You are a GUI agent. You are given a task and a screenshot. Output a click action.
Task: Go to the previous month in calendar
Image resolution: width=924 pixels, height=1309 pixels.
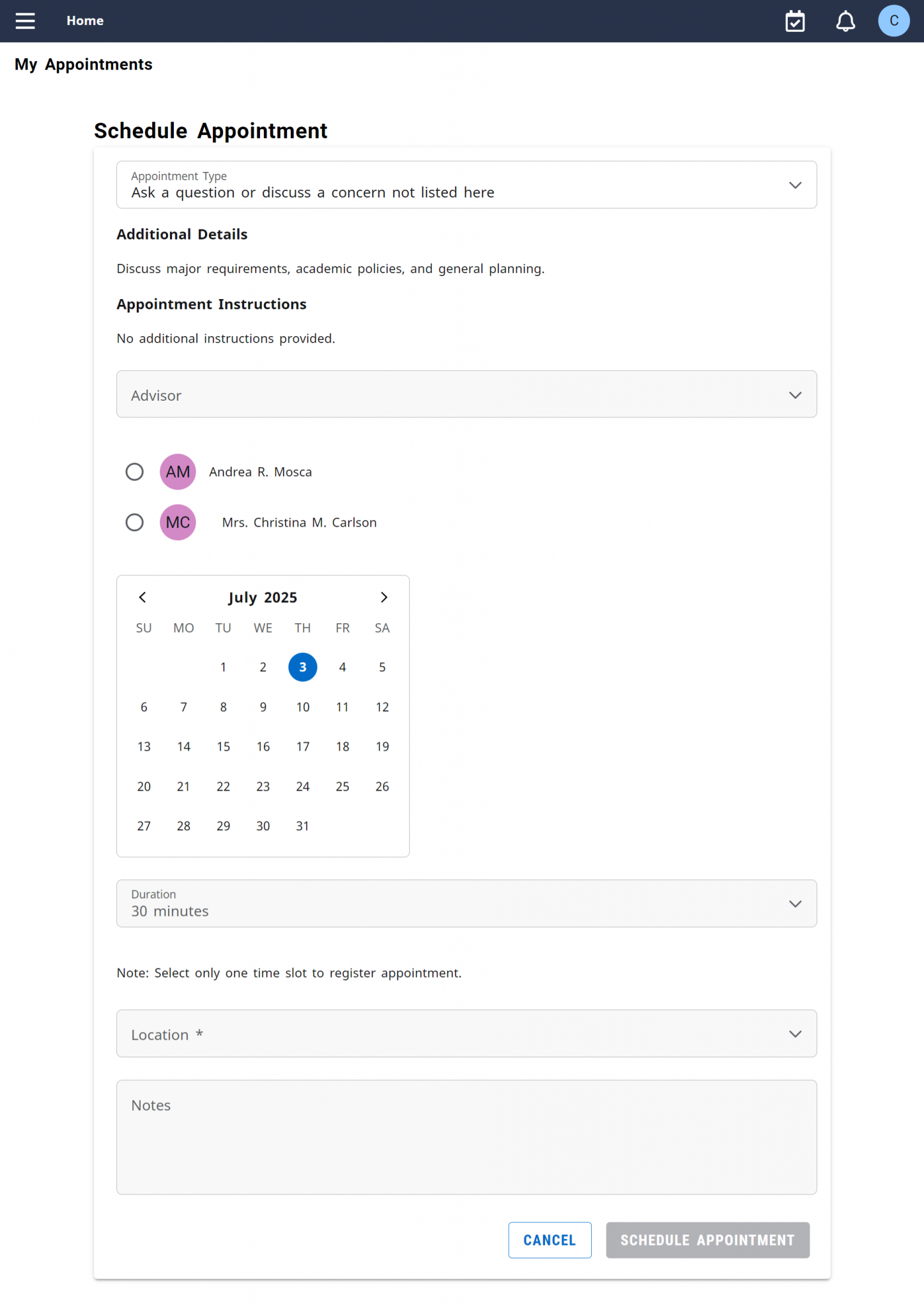tap(142, 597)
